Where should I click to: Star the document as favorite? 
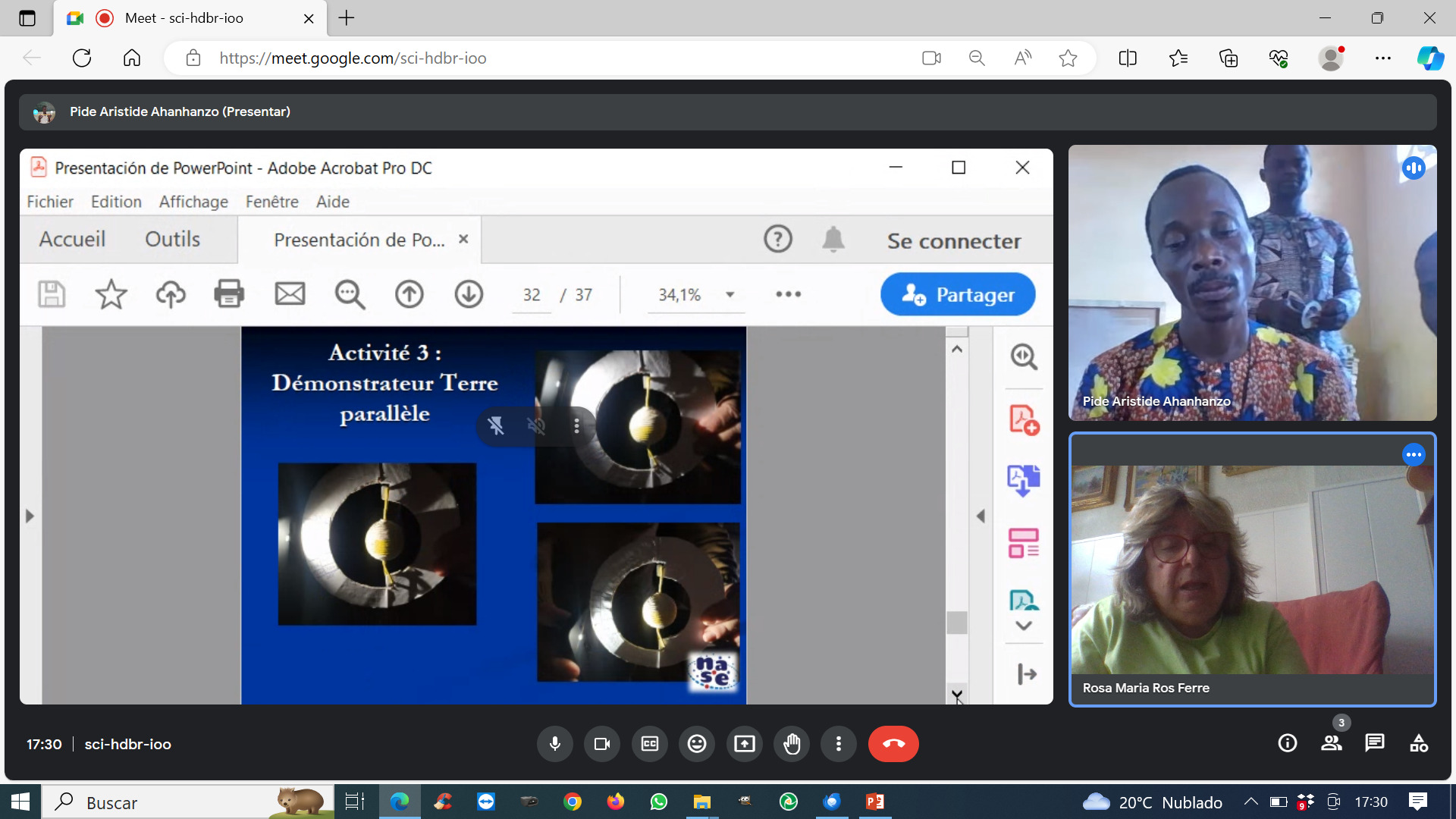tap(111, 294)
